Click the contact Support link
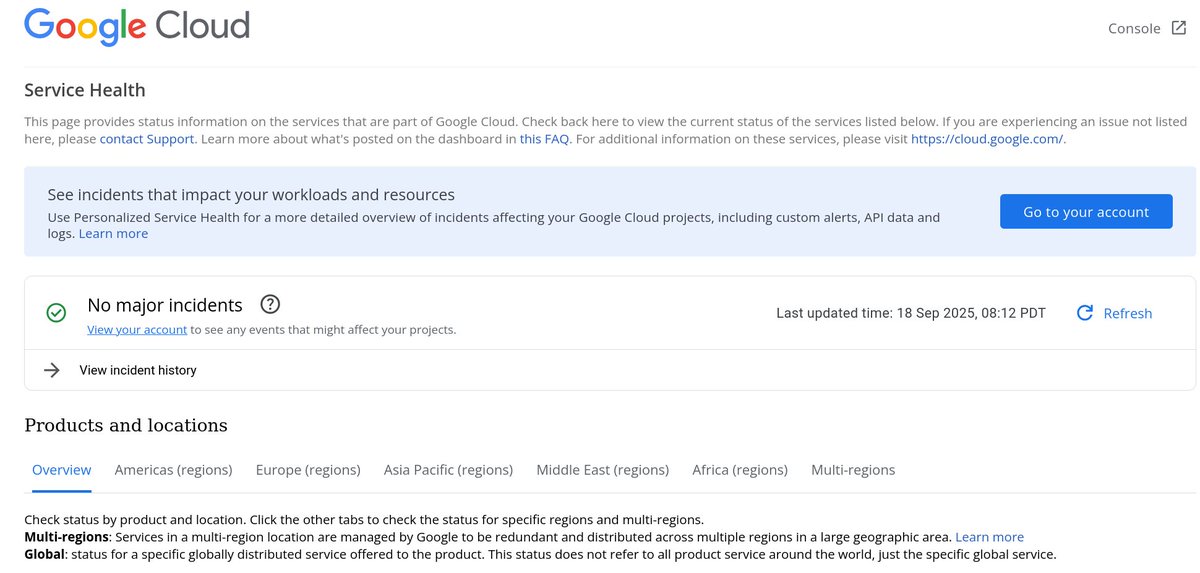 [x=147, y=139]
